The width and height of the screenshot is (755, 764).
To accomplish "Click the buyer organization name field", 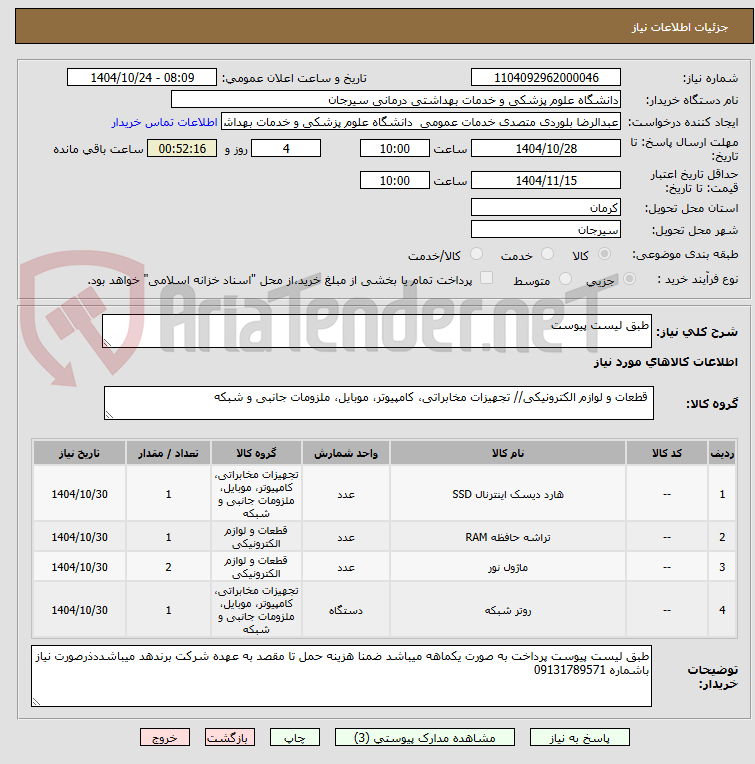I will [396, 100].
